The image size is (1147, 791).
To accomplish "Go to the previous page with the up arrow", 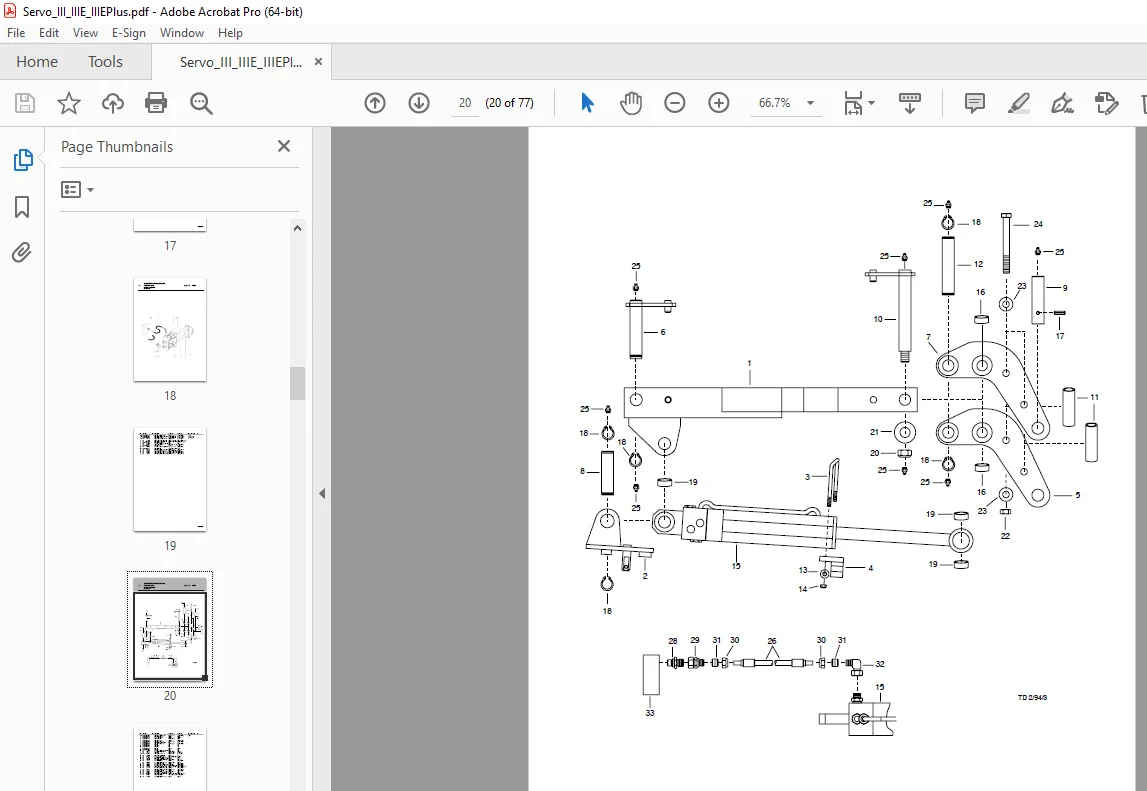I will coord(375,103).
